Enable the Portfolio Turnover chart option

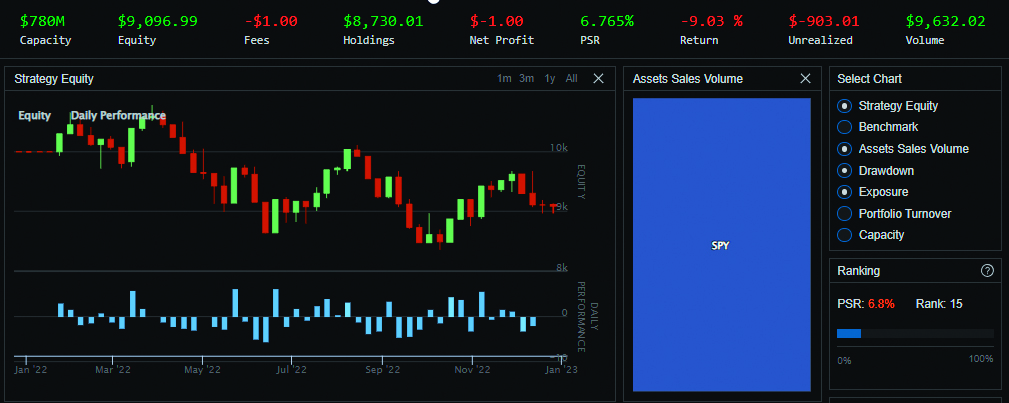point(846,214)
